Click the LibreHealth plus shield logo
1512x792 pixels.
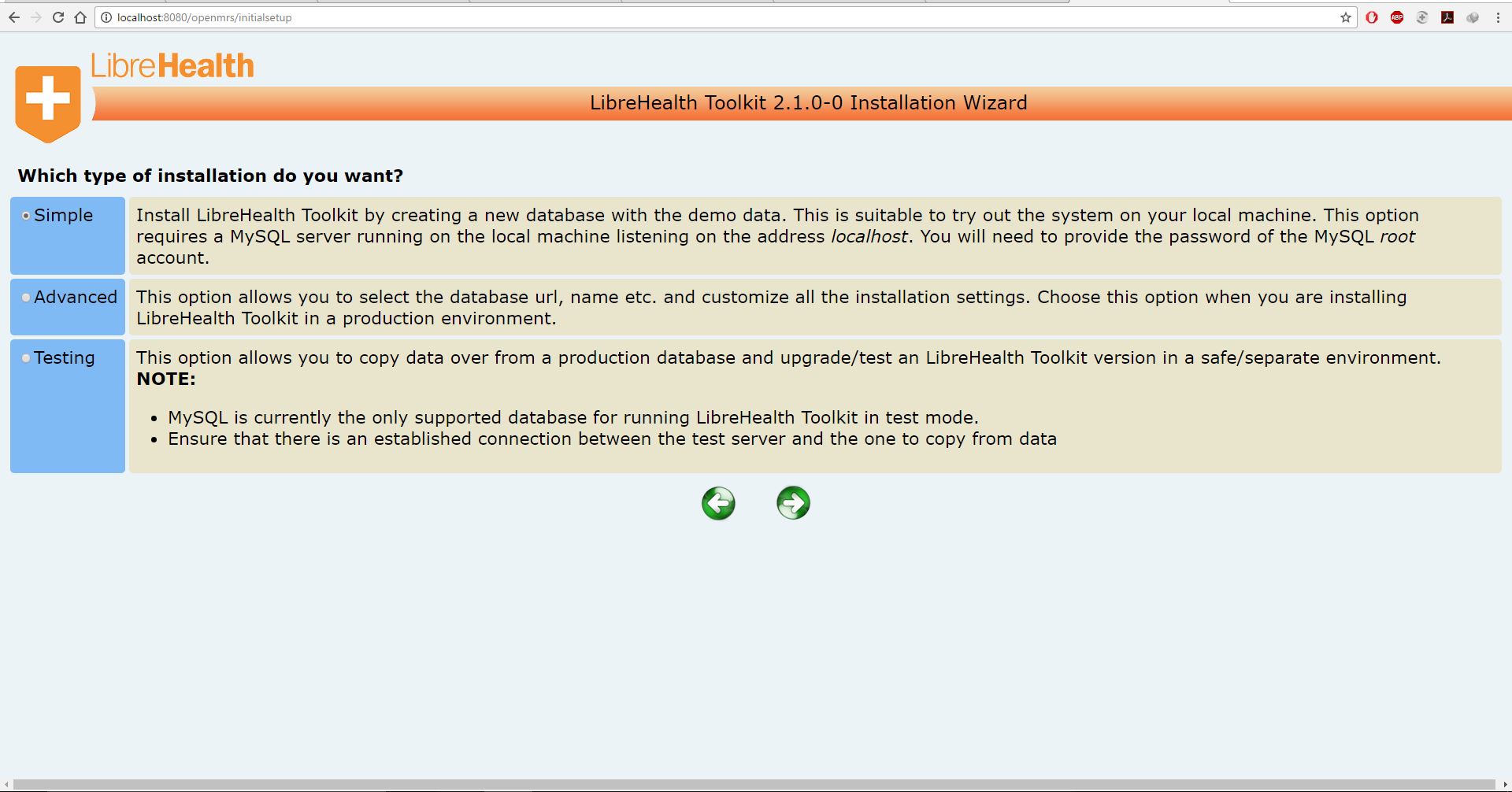(48, 103)
